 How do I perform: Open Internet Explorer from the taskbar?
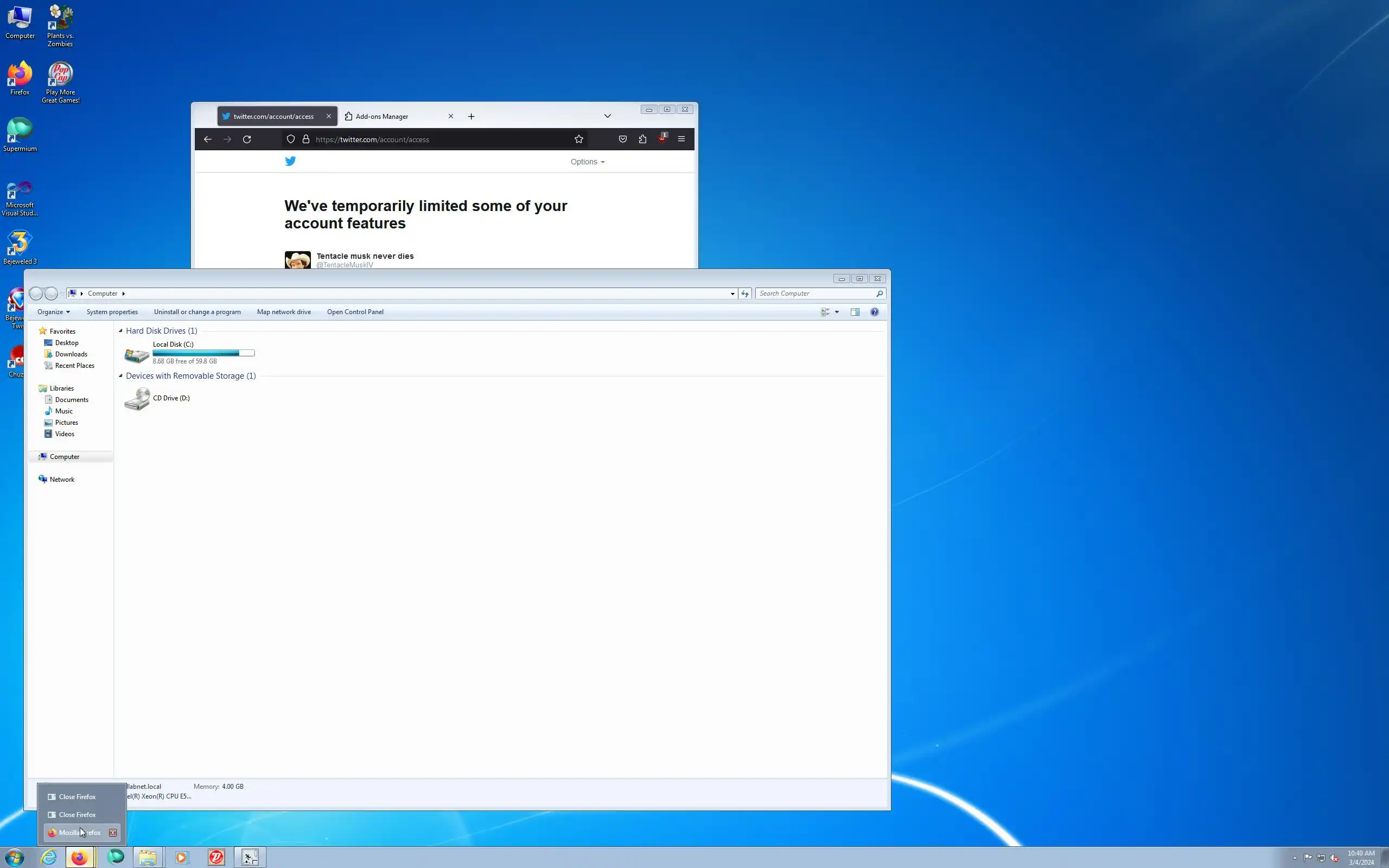[49, 857]
